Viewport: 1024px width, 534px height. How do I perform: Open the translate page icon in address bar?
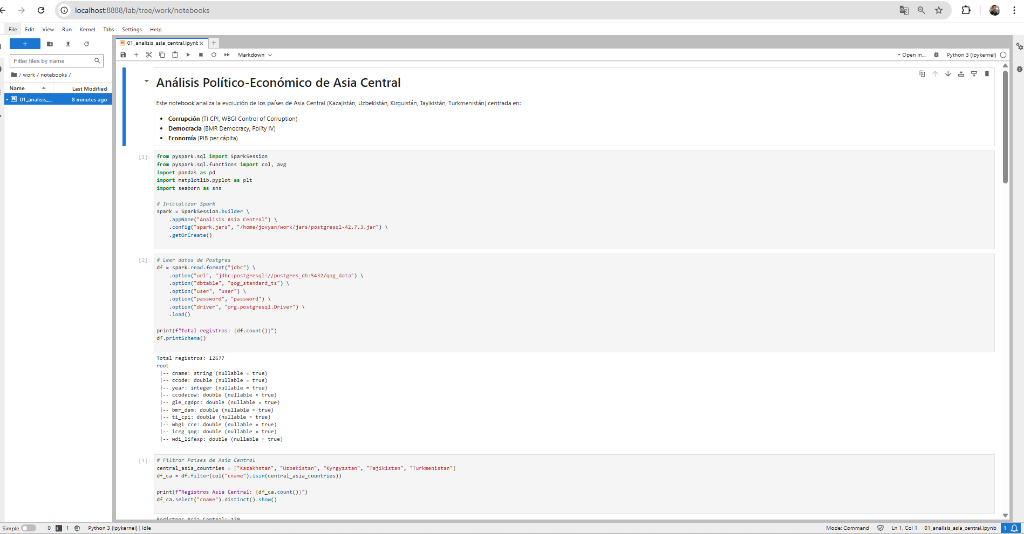pos(904,10)
